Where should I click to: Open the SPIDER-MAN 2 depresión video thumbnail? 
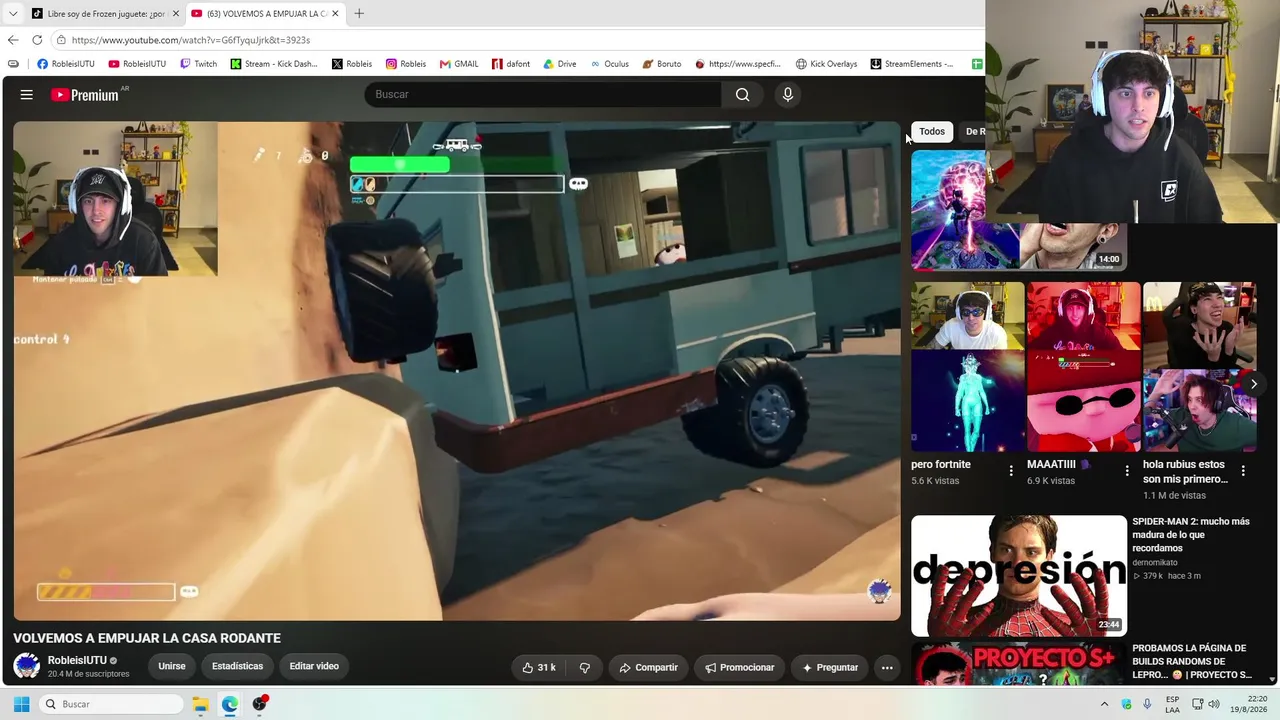click(x=1019, y=576)
